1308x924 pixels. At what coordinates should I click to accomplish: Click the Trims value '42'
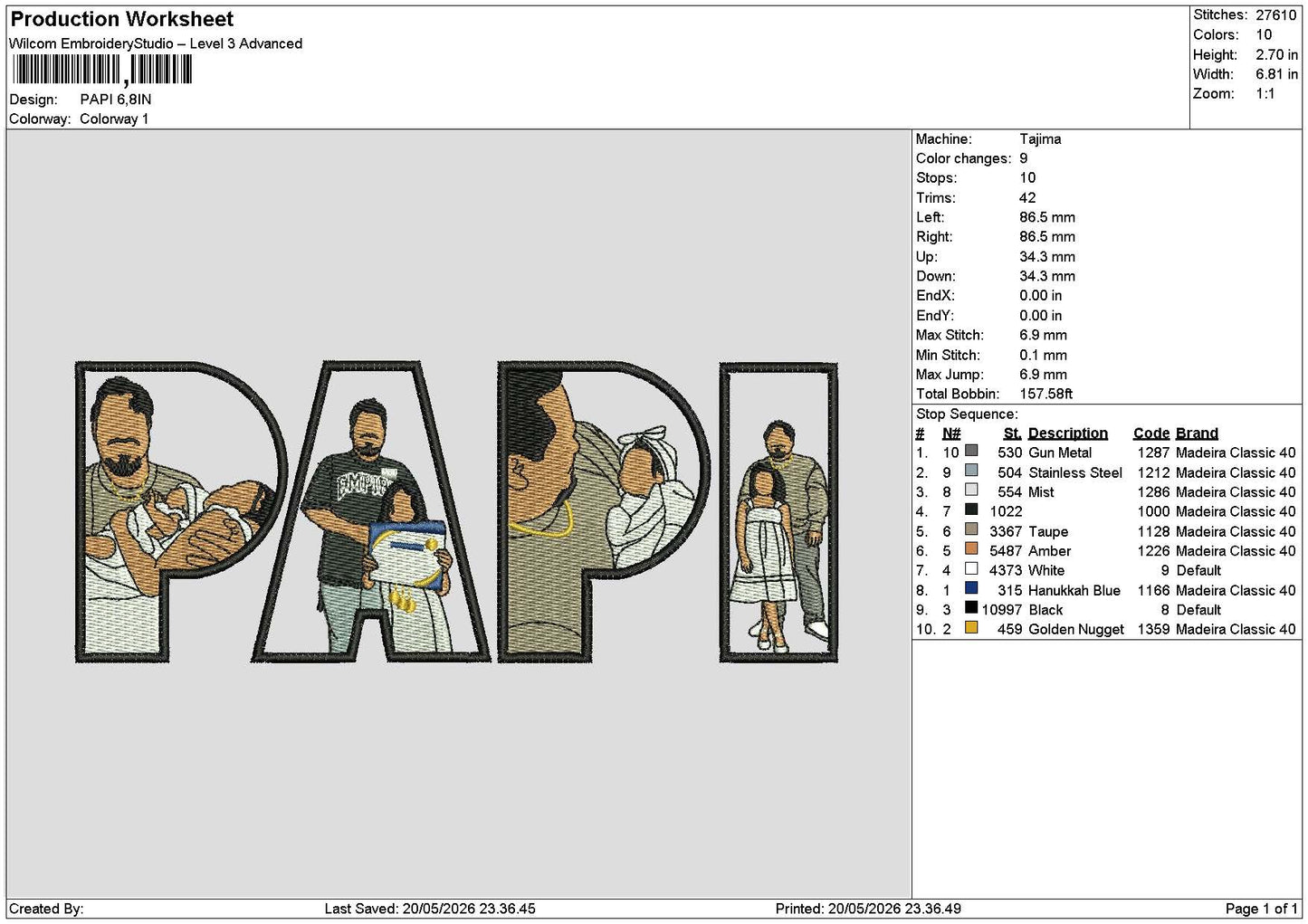(1027, 197)
